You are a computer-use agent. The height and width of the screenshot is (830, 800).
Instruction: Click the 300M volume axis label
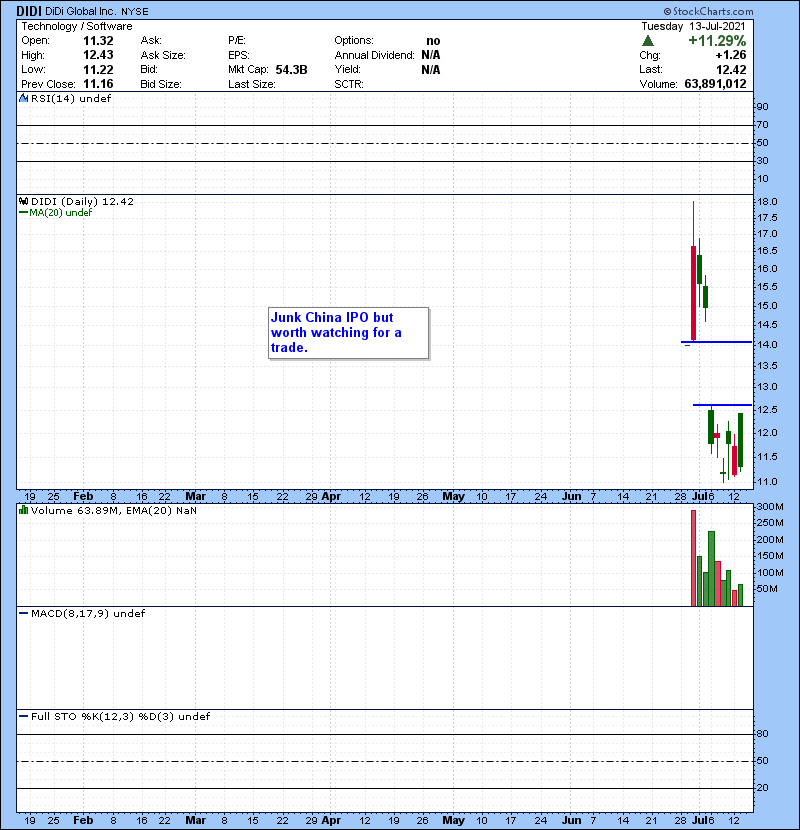770,507
